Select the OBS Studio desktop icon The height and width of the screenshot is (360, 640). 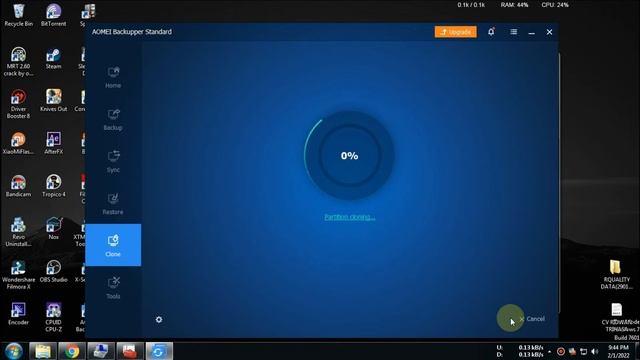[53, 271]
